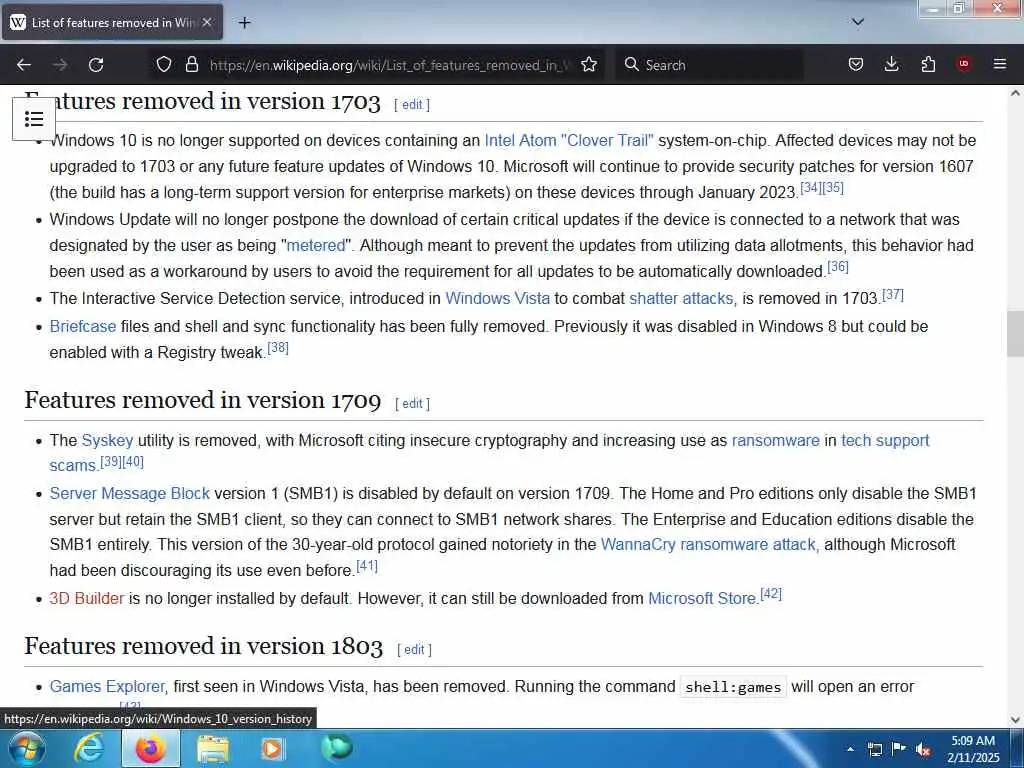Click the scams link text
The image size is (1024, 768).
72,466
